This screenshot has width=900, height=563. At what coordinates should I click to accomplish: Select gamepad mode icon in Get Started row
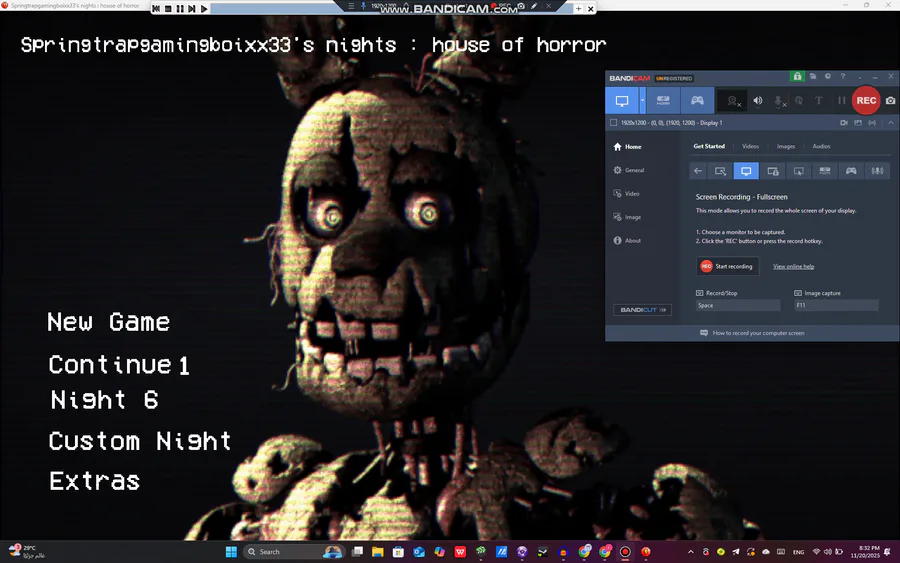point(851,171)
